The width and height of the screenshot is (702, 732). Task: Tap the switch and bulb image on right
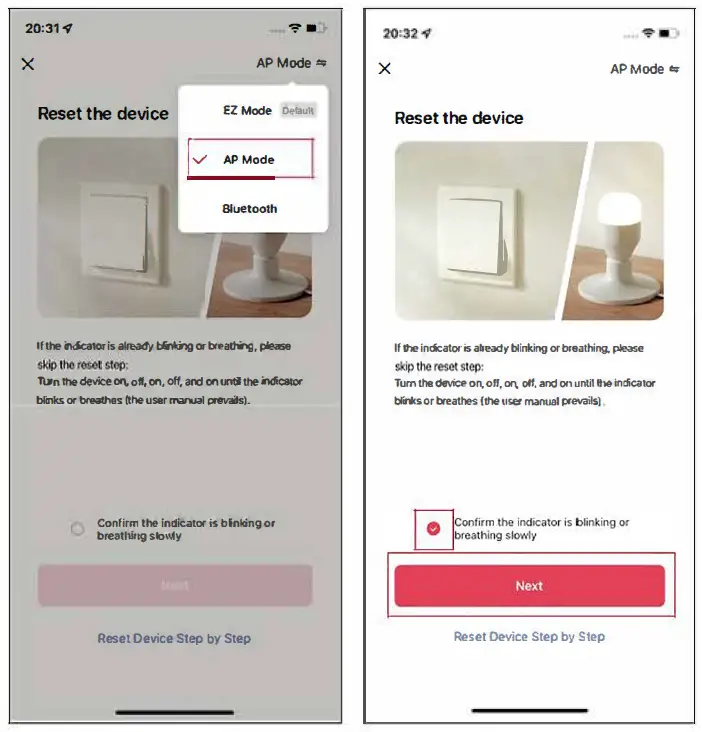pyautogui.click(x=529, y=231)
